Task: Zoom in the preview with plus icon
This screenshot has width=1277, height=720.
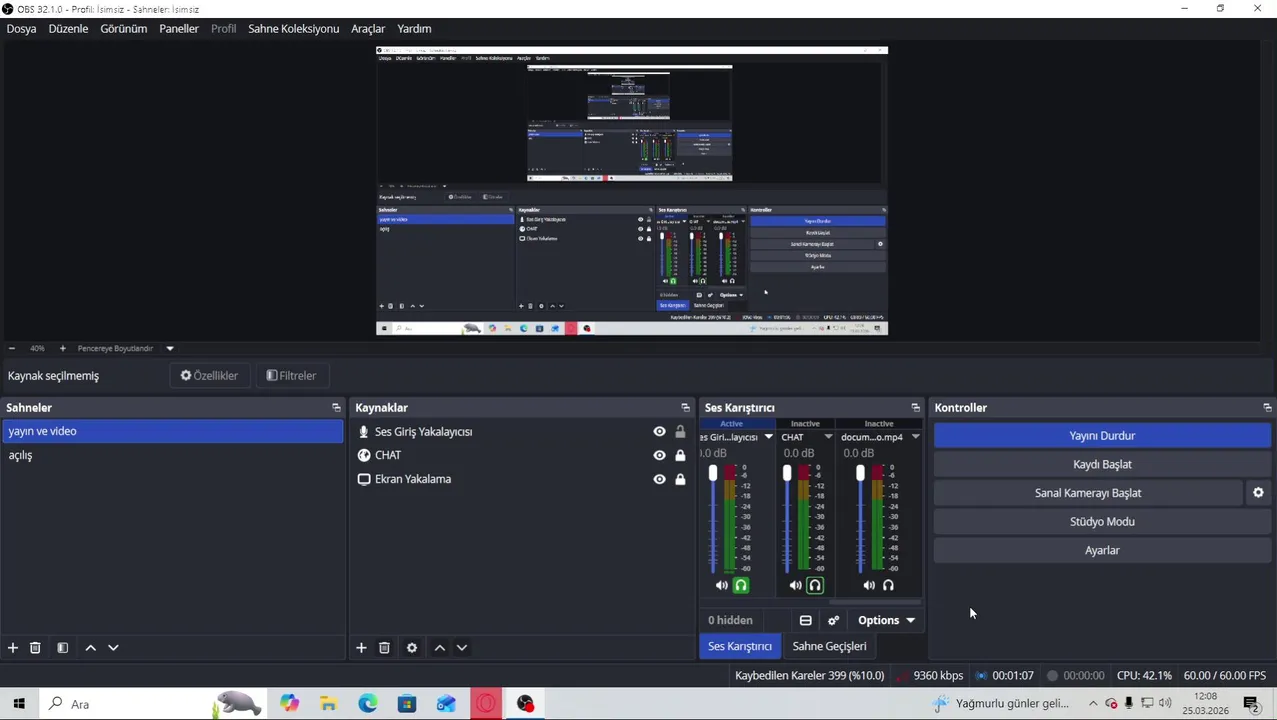Action: [62, 348]
